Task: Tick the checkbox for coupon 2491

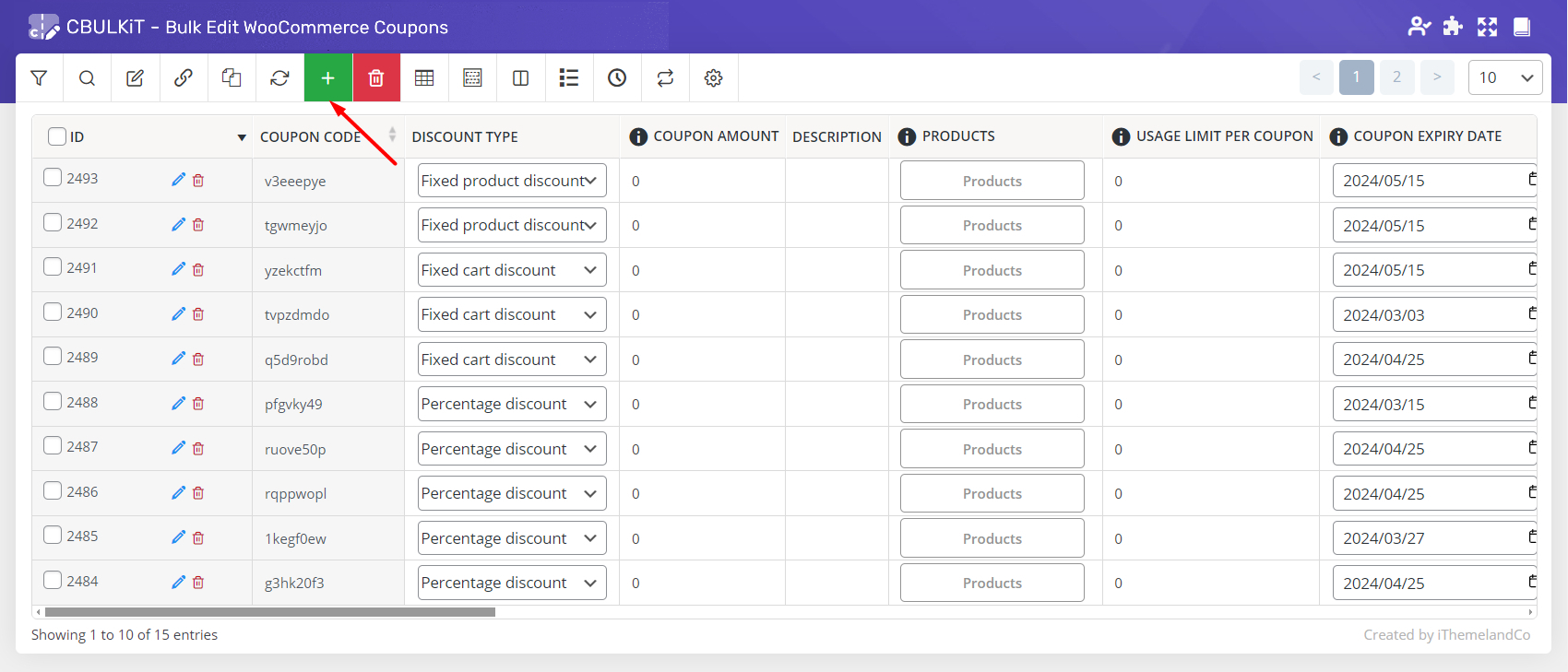Action: [53, 267]
